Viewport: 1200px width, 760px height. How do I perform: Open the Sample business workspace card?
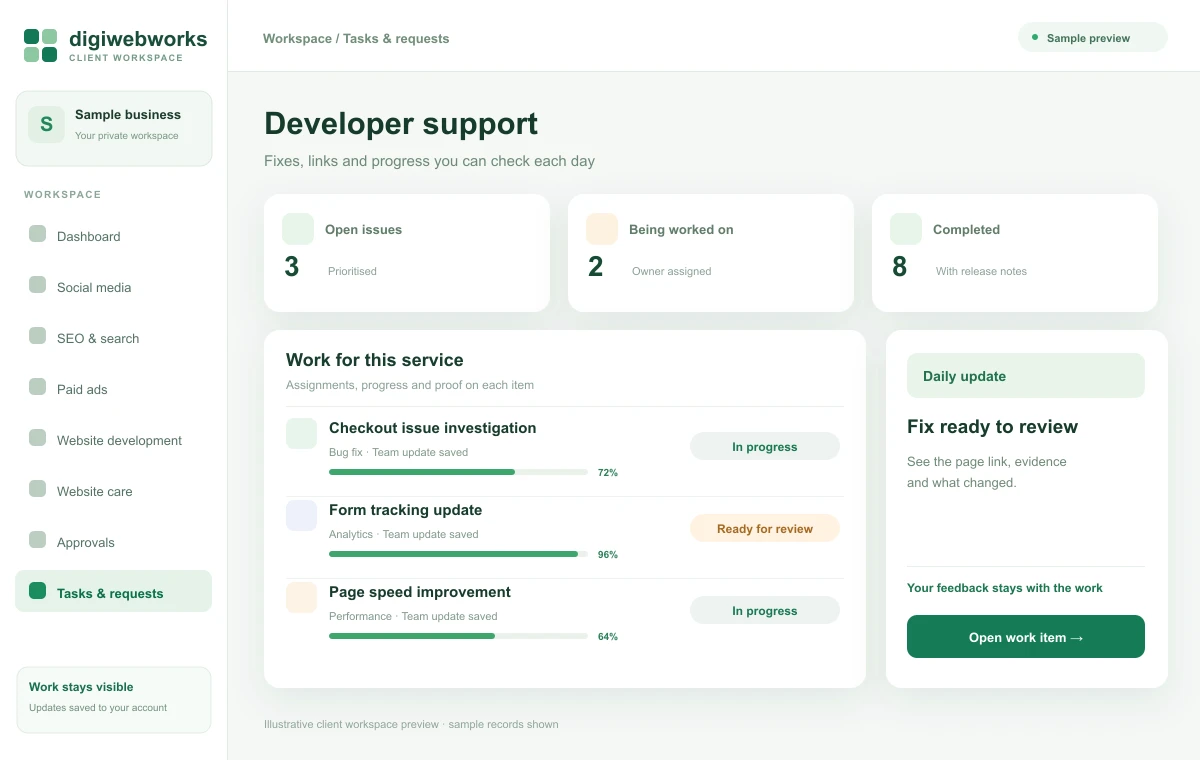click(113, 128)
